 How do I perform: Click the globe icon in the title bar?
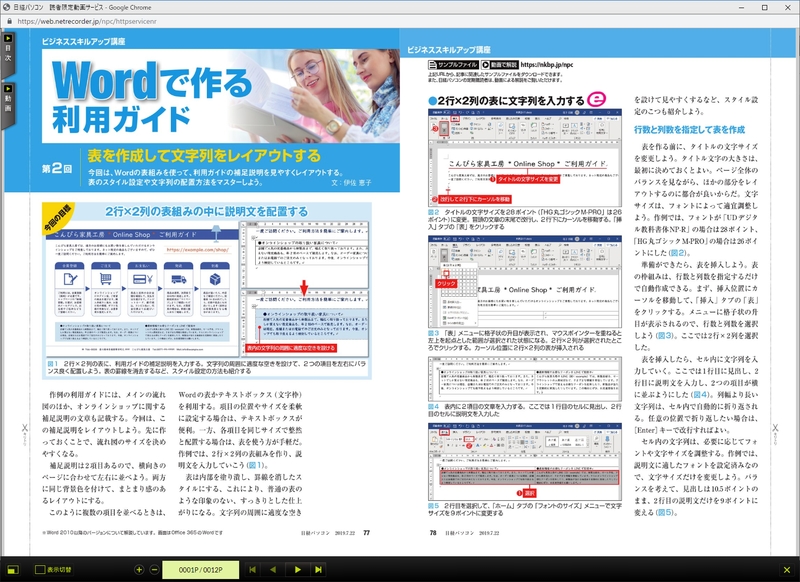click(x=7, y=7)
